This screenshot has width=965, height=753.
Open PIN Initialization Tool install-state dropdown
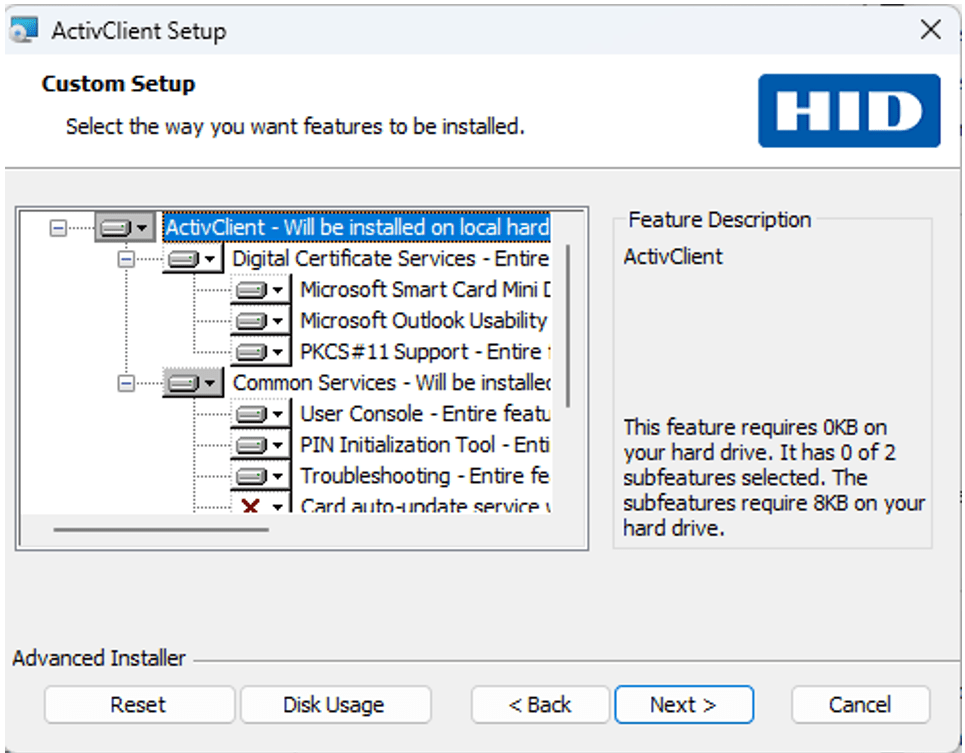tap(260, 445)
